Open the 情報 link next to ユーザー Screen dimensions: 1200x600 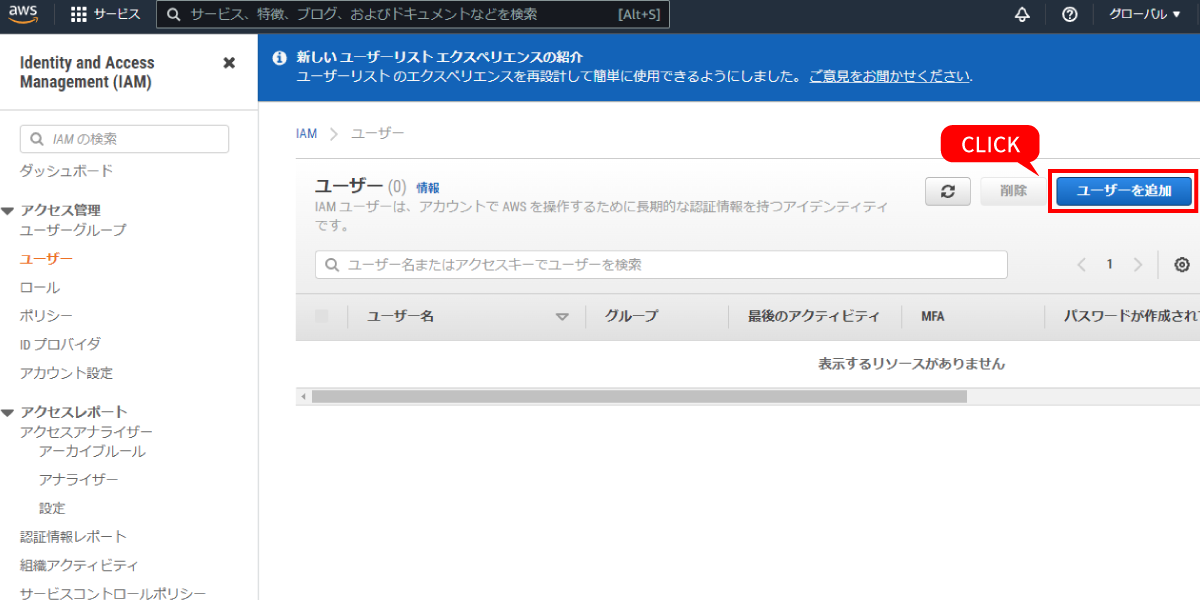[x=428, y=187]
